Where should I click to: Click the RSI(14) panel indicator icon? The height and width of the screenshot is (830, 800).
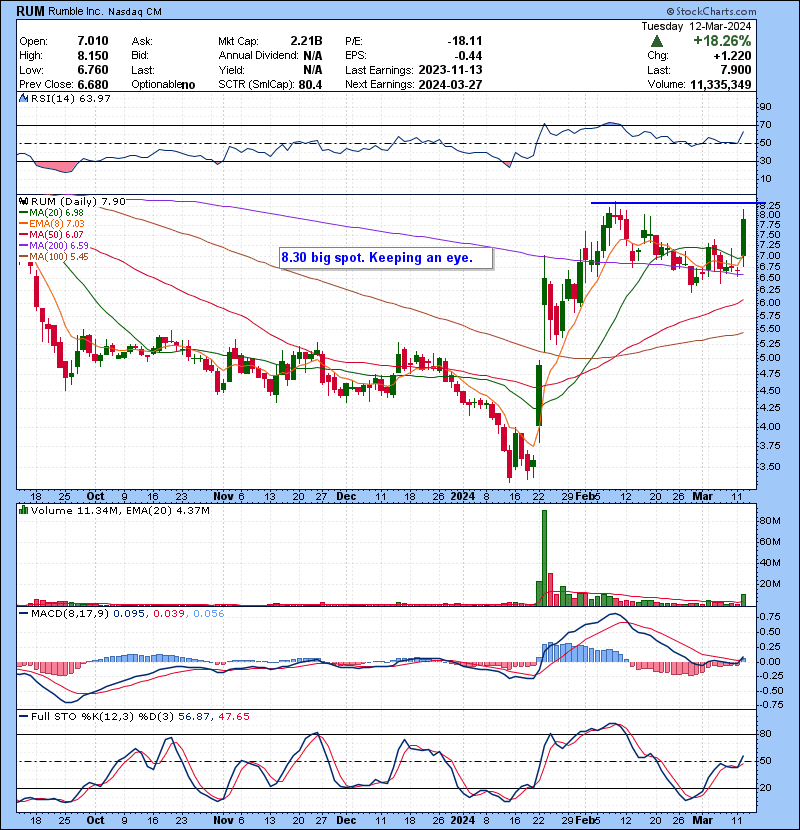pos(24,98)
